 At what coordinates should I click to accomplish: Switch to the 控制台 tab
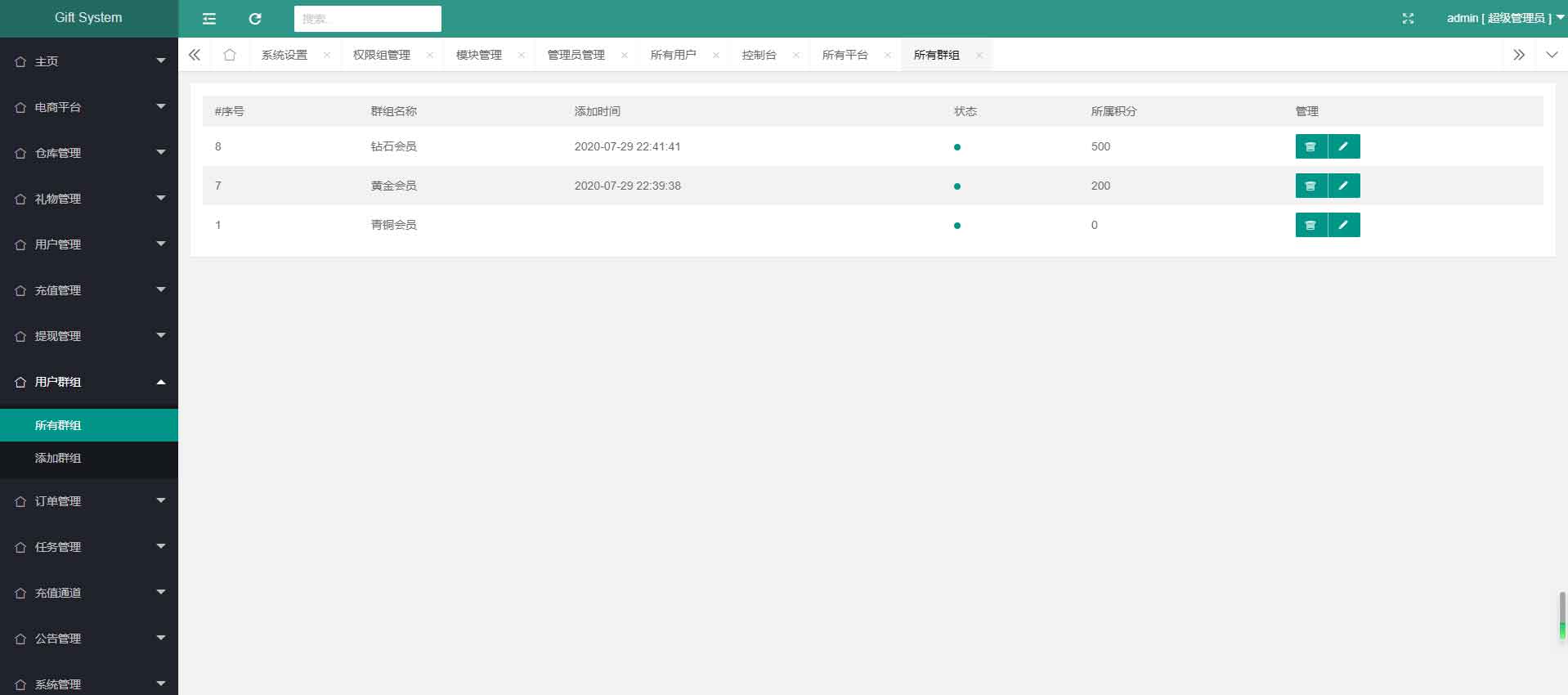click(x=759, y=55)
